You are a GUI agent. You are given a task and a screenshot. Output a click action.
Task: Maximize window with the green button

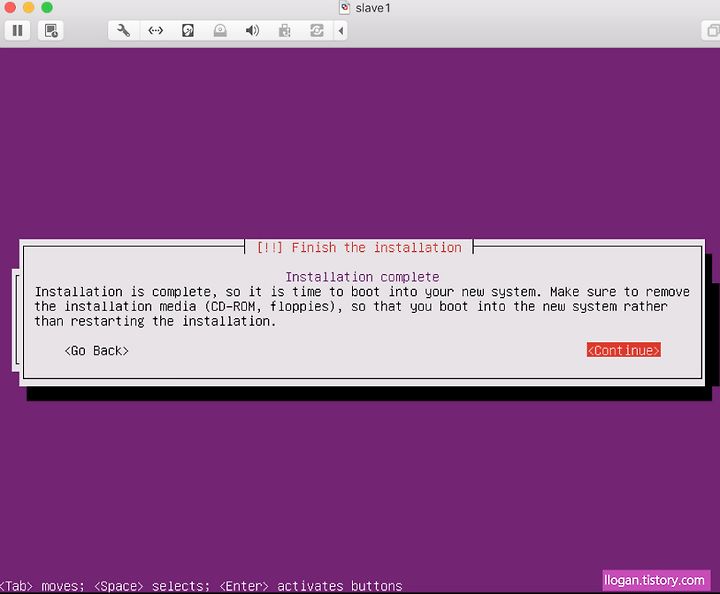click(x=47, y=7)
